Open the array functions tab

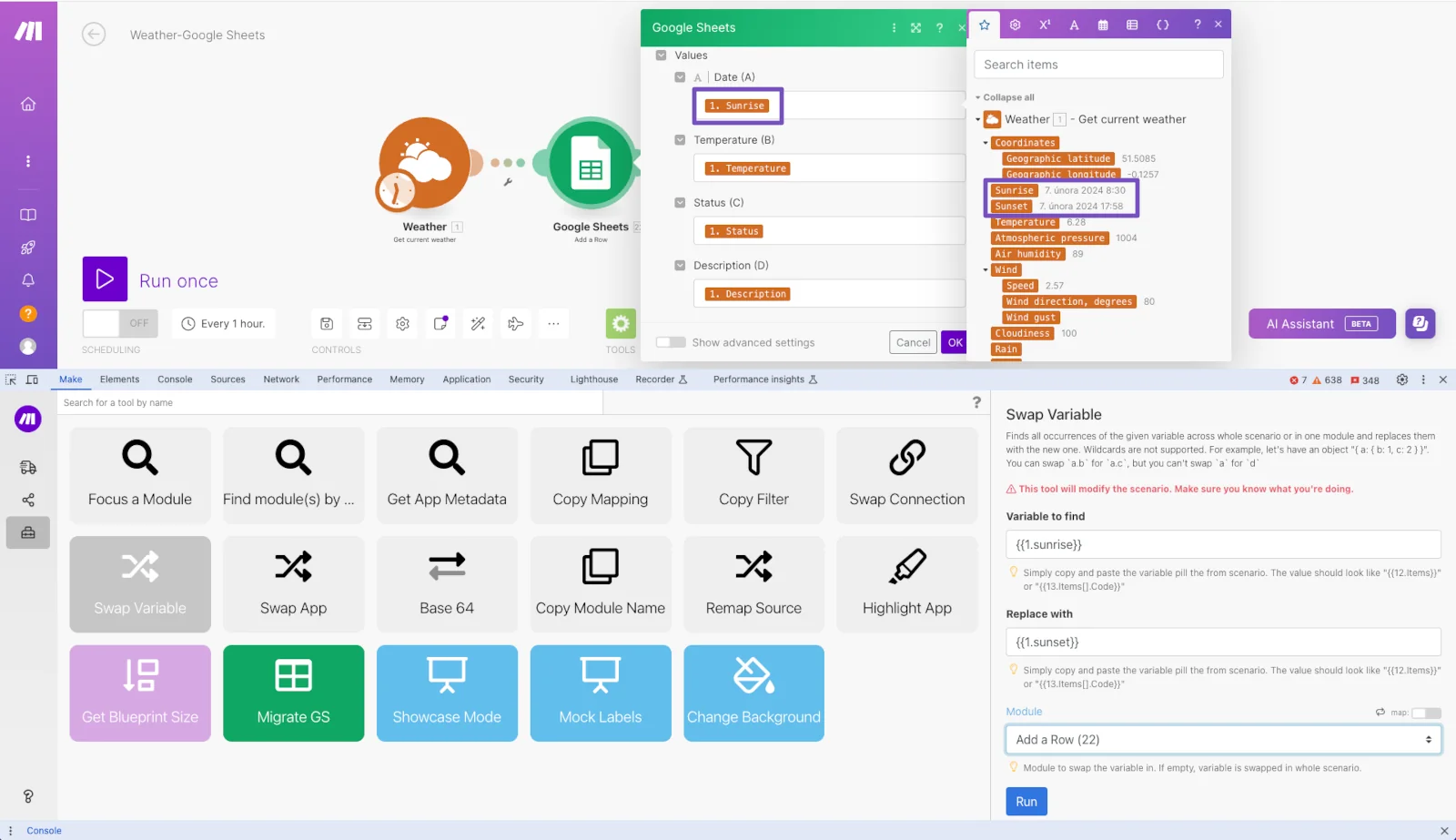coord(1132,25)
